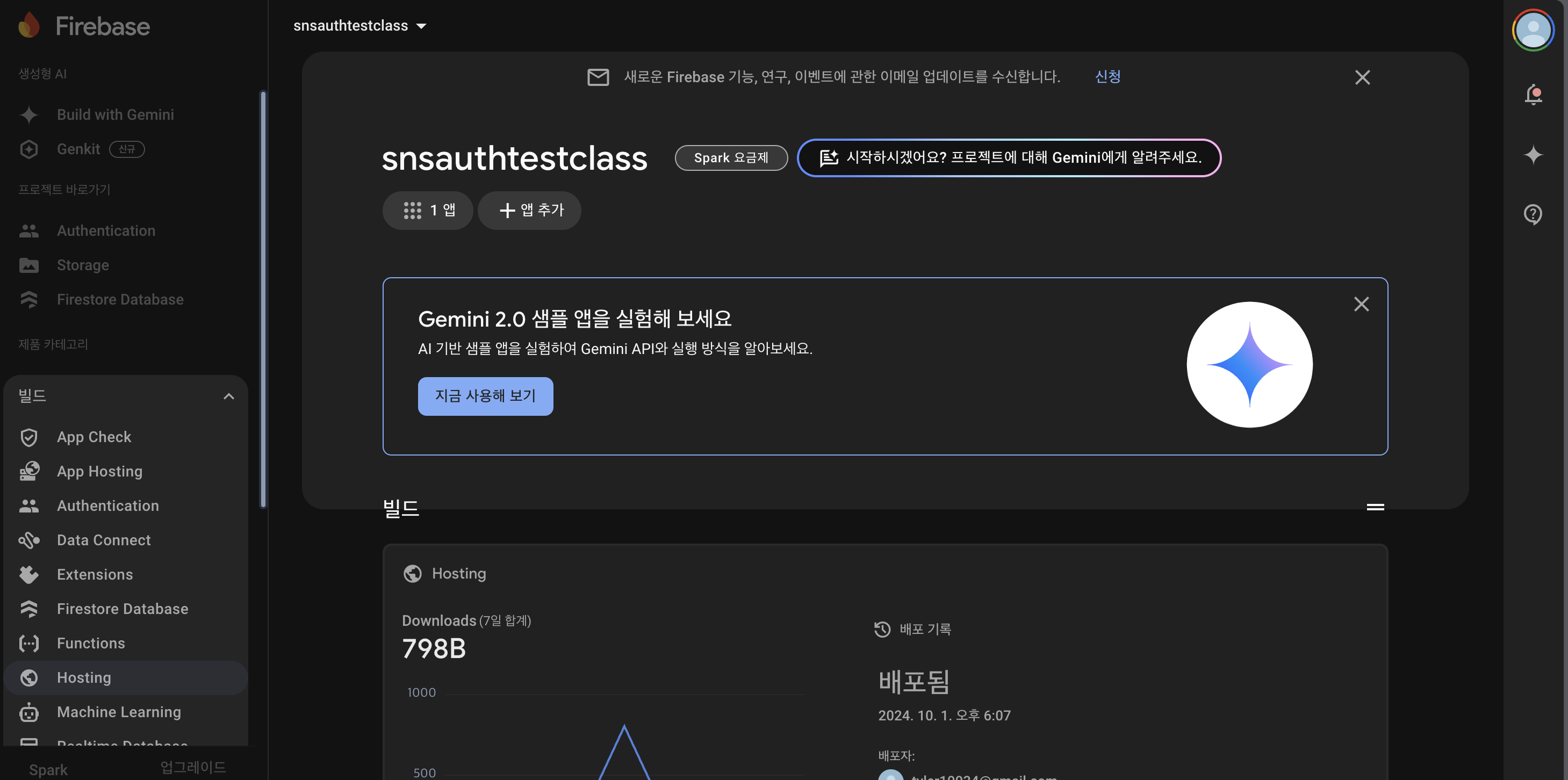Screen dimensions: 1568x780
Task: Open Firestore Database in the project shortcuts
Action: tap(120, 299)
